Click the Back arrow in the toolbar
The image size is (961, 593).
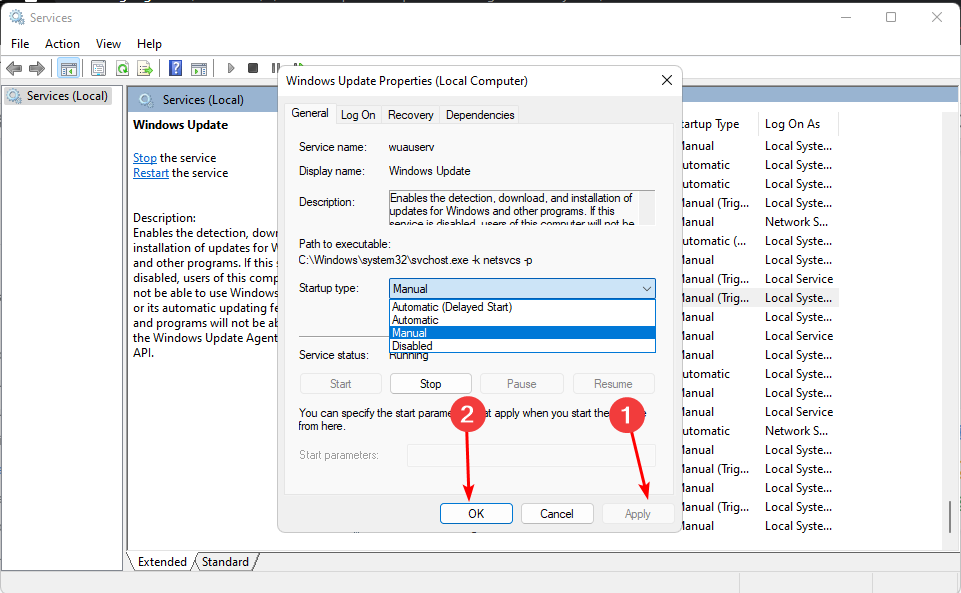pos(14,68)
